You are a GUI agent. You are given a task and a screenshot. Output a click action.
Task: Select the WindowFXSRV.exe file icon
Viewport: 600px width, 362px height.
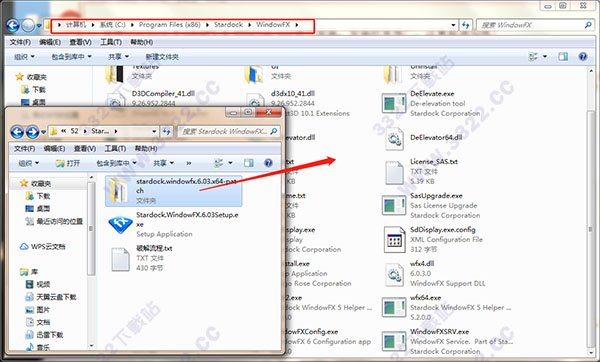393,341
